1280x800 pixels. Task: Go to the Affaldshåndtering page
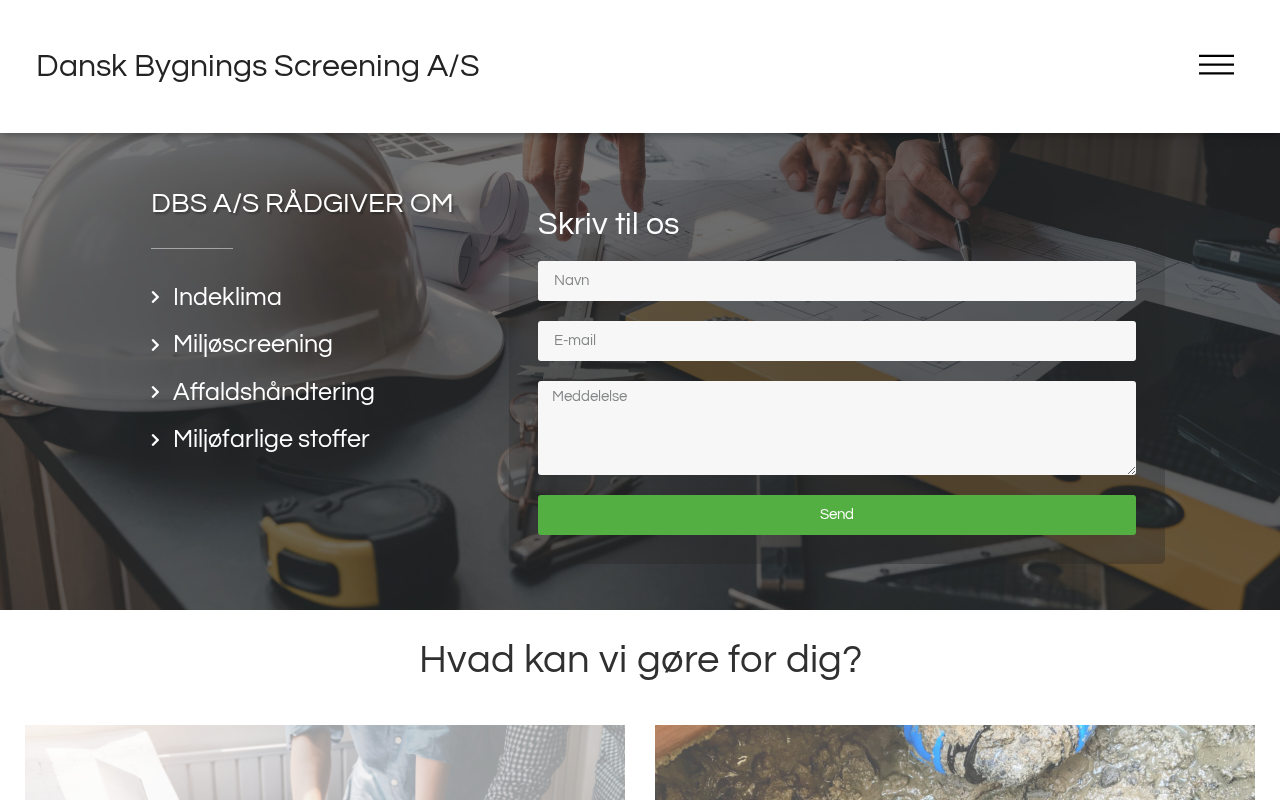coord(274,392)
